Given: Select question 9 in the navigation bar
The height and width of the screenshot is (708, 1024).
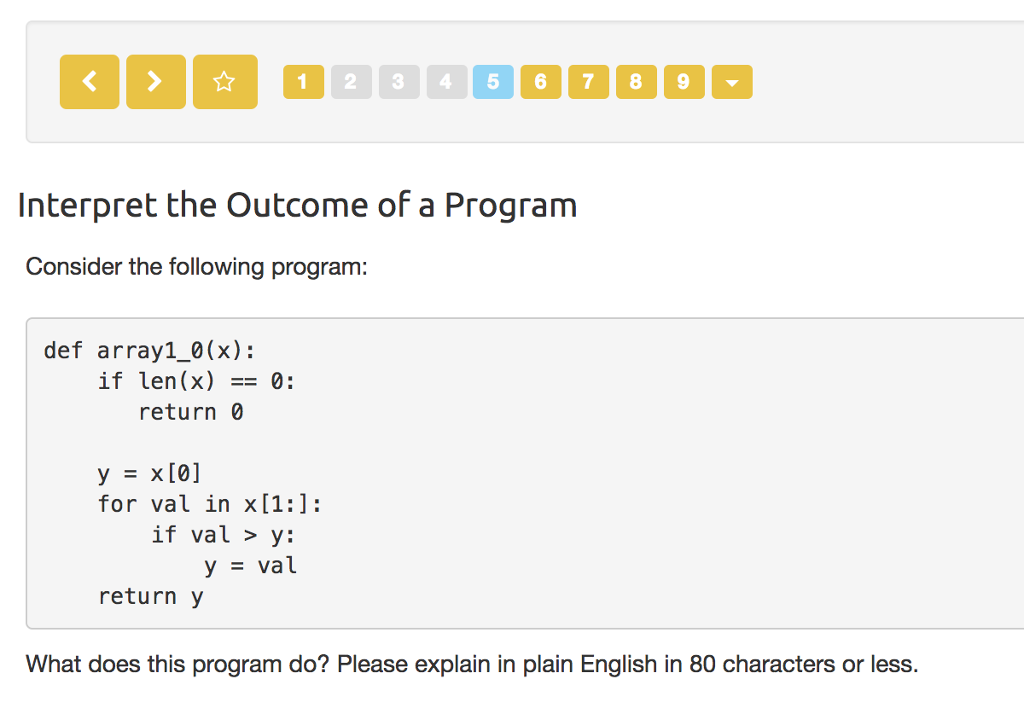Looking at the screenshot, I should pos(683,82).
